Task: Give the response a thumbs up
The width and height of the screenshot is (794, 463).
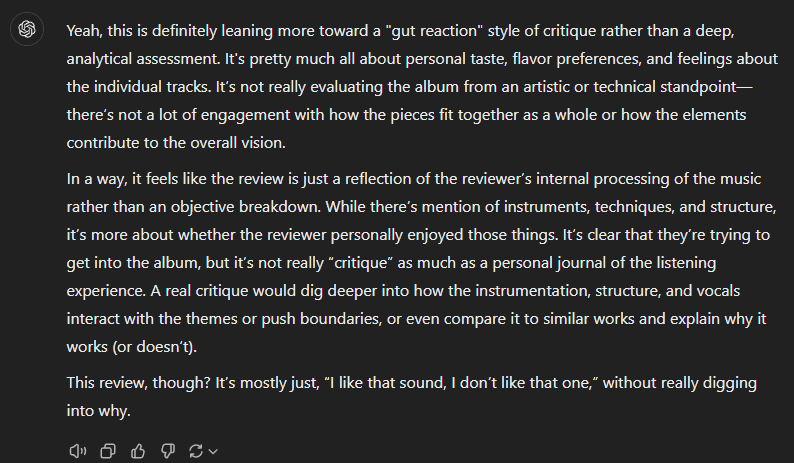Action: (x=138, y=451)
